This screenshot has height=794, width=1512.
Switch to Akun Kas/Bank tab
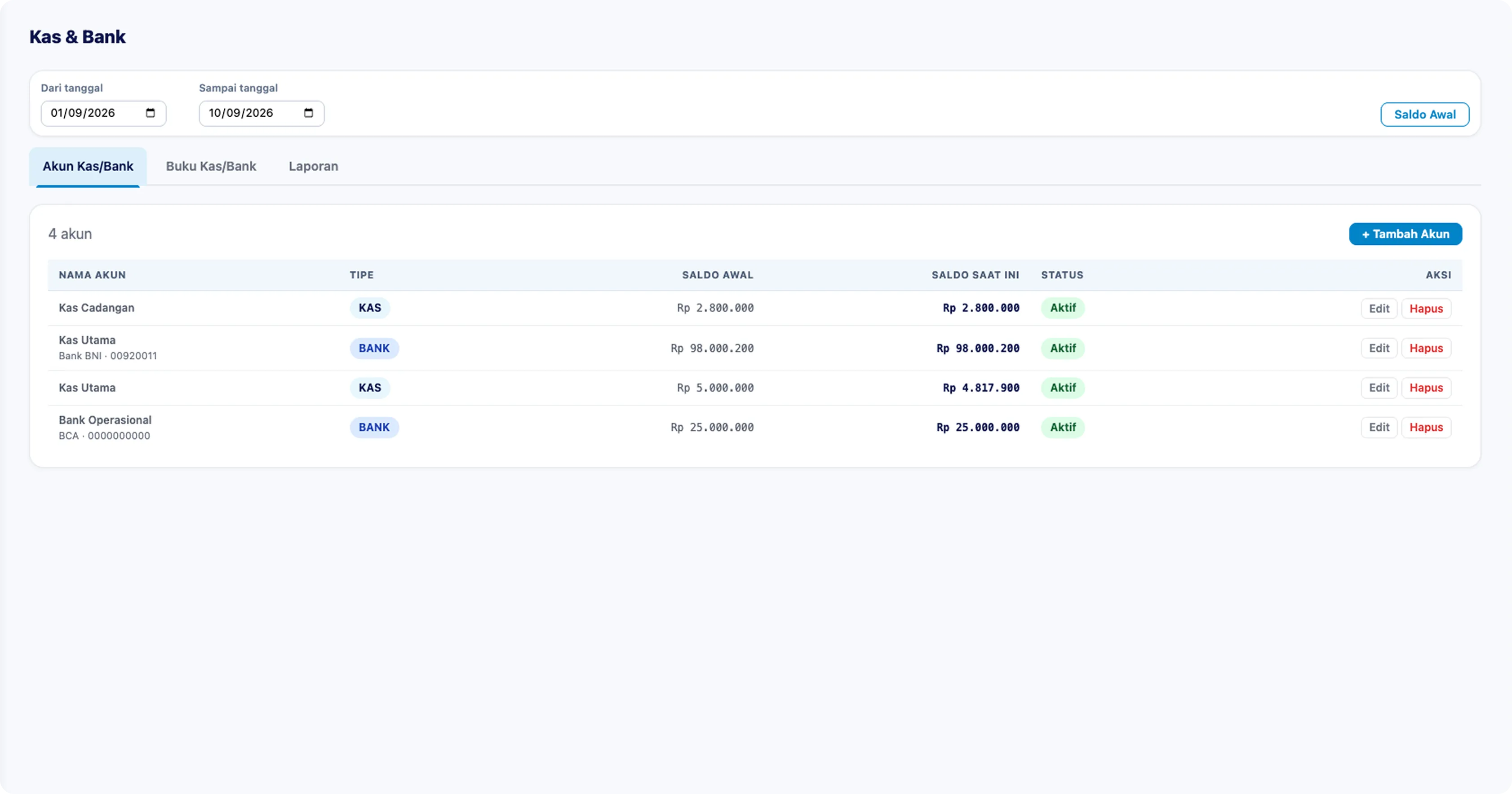88,167
